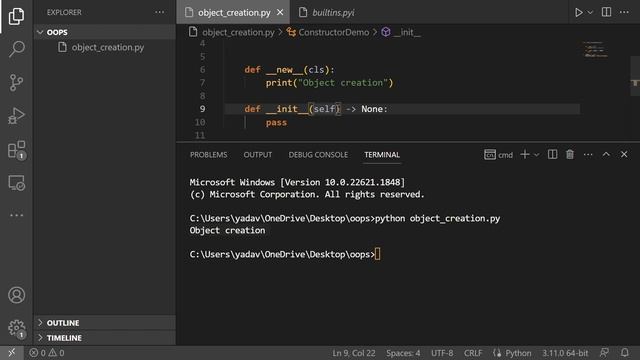The image size is (640, 360).
Task: Open the Source Control view
Action: 16,82
